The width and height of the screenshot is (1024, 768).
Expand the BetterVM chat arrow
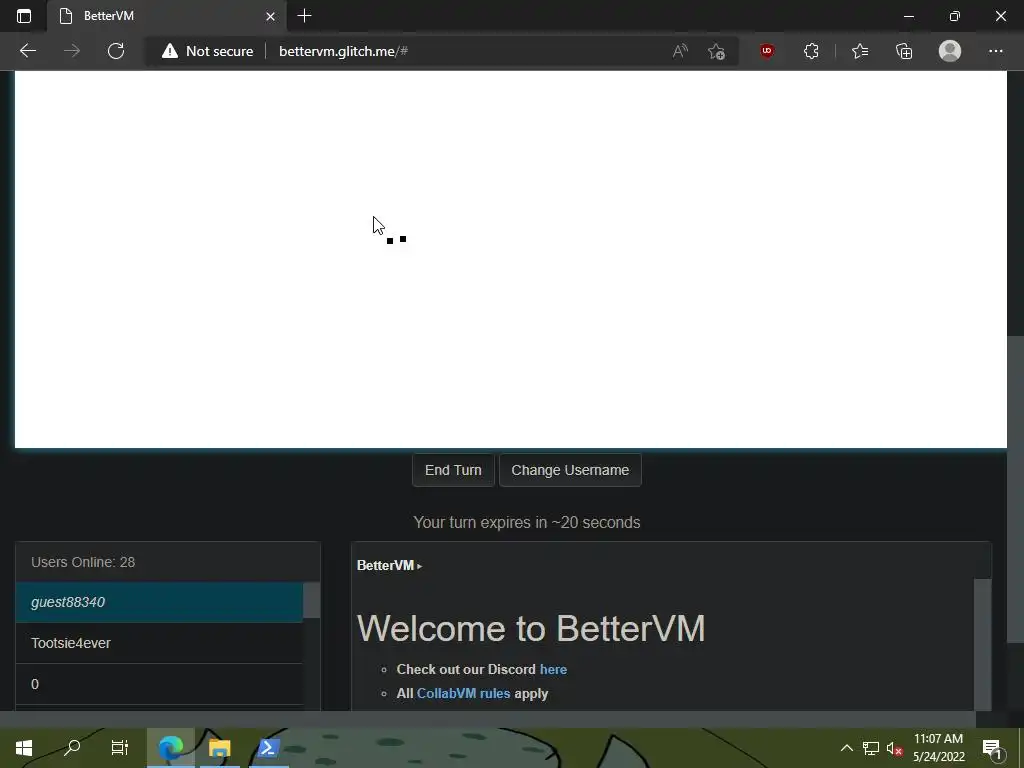(419, 566)
